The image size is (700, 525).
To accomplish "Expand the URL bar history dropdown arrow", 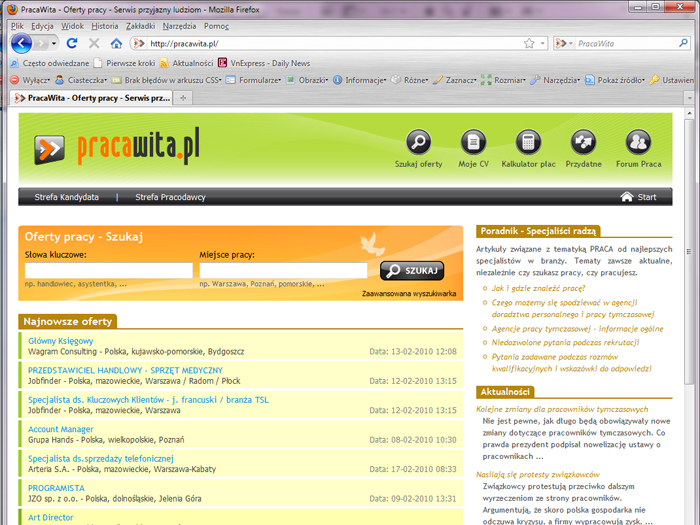I will (x=542, y=43).
